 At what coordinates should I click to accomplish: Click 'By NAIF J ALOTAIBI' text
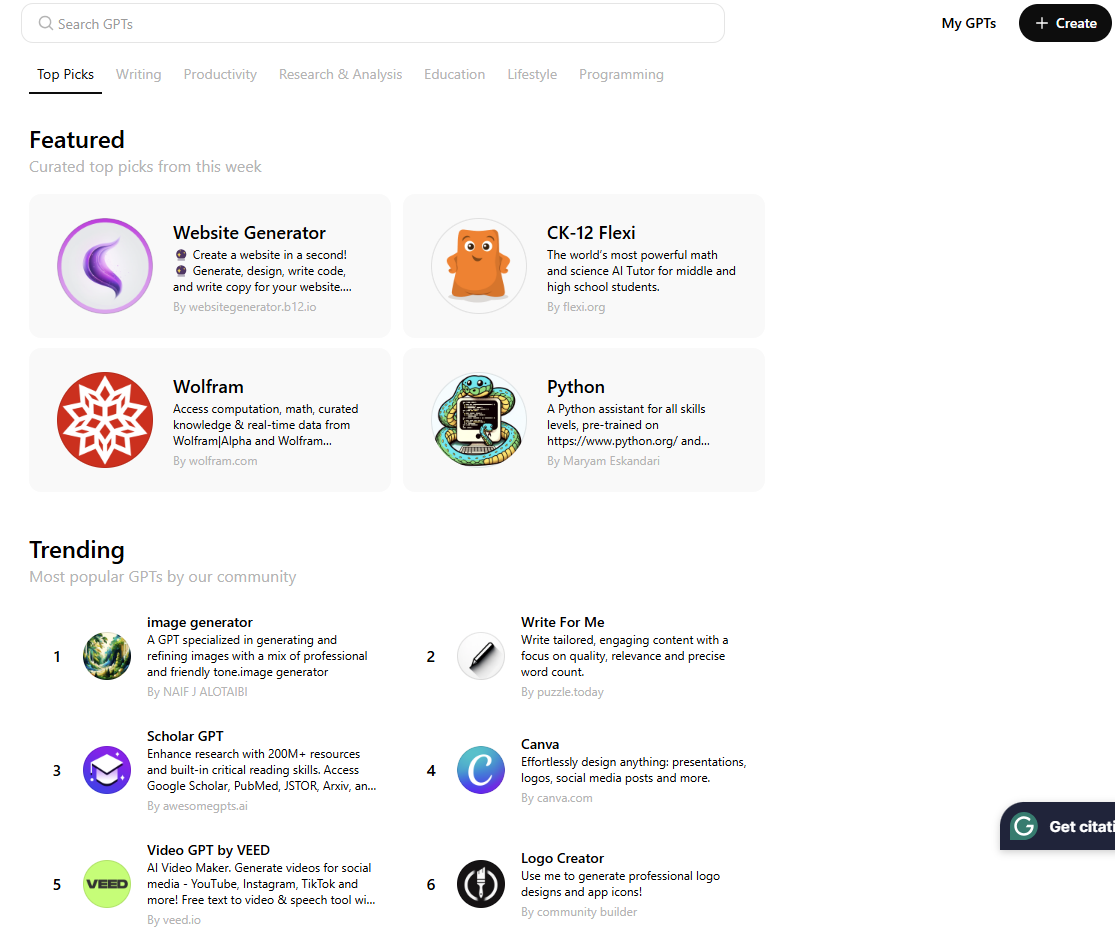click(x=197, y=691)
